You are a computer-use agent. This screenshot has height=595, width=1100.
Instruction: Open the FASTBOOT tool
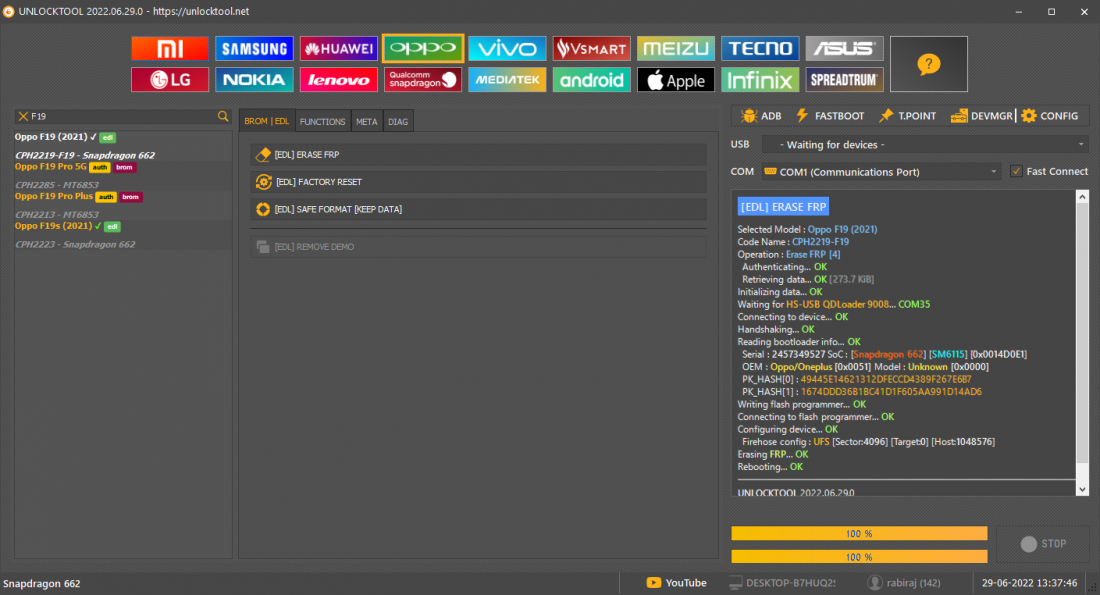tap(830, 116)
